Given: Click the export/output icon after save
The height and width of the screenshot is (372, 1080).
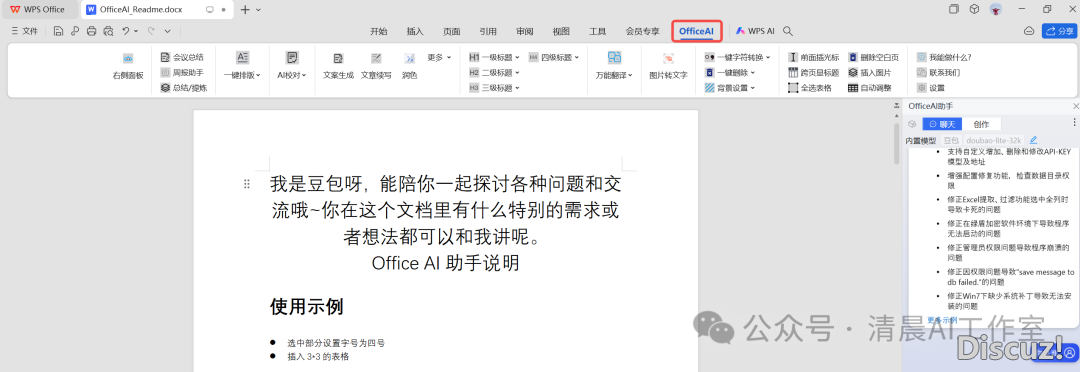Looking at the screenshot, I should click(74, 31).
